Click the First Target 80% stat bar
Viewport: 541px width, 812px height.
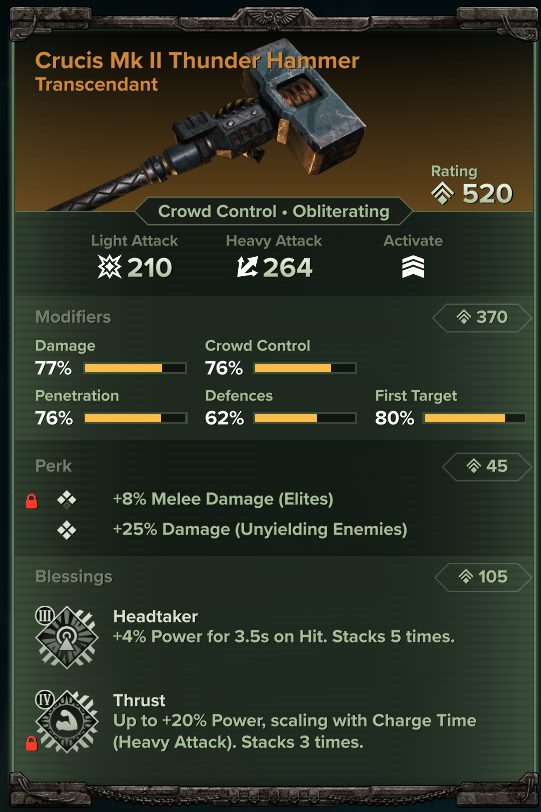(x=475, y=418)
